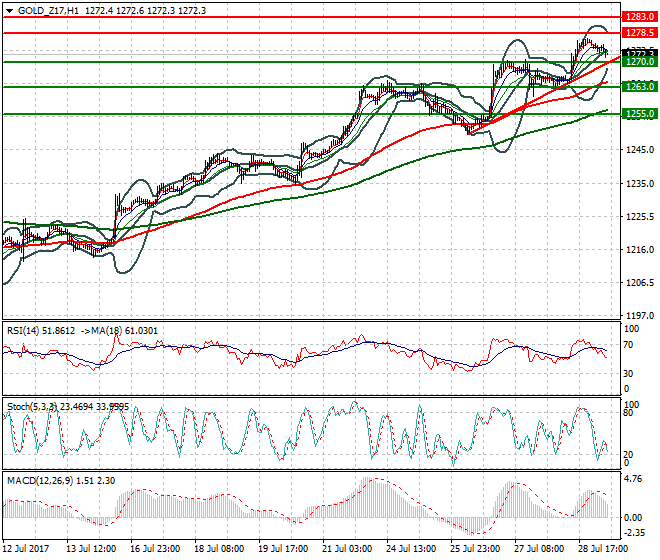Select the 1206.5 price axis value
The width and height of the screenshot is (660, 560).
click(640, 283)
